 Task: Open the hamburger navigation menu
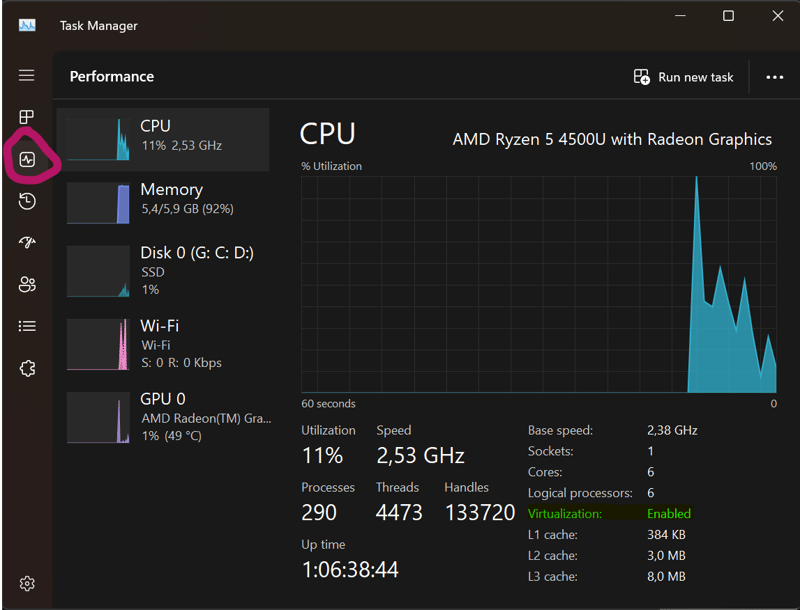27,75
